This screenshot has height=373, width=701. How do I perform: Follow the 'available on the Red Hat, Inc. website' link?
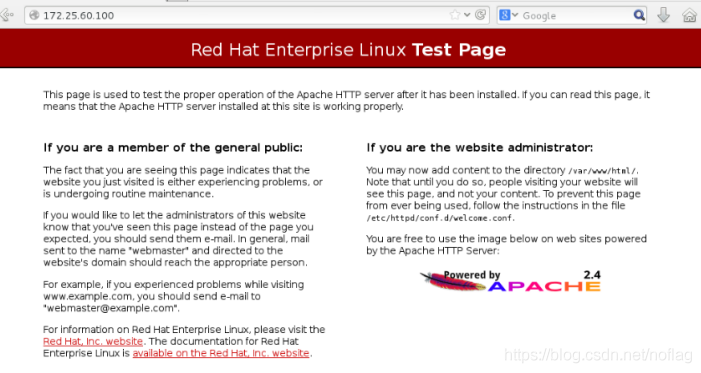tap(221, 353)
